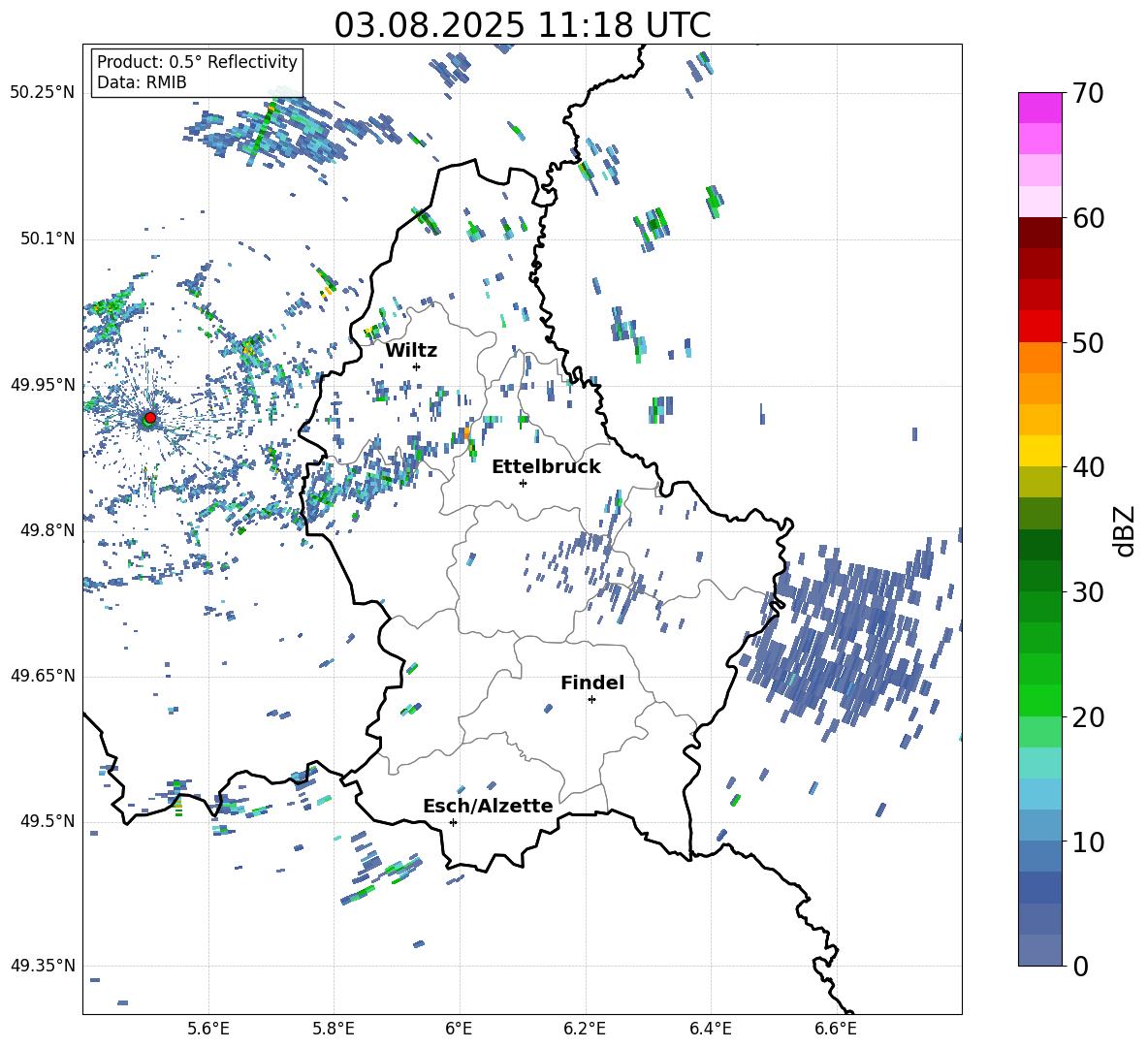The height and width of the screenshot is (1048, 1148).
Task: Click the Esch/Alzette station cross marker
Action: (453, 822)
